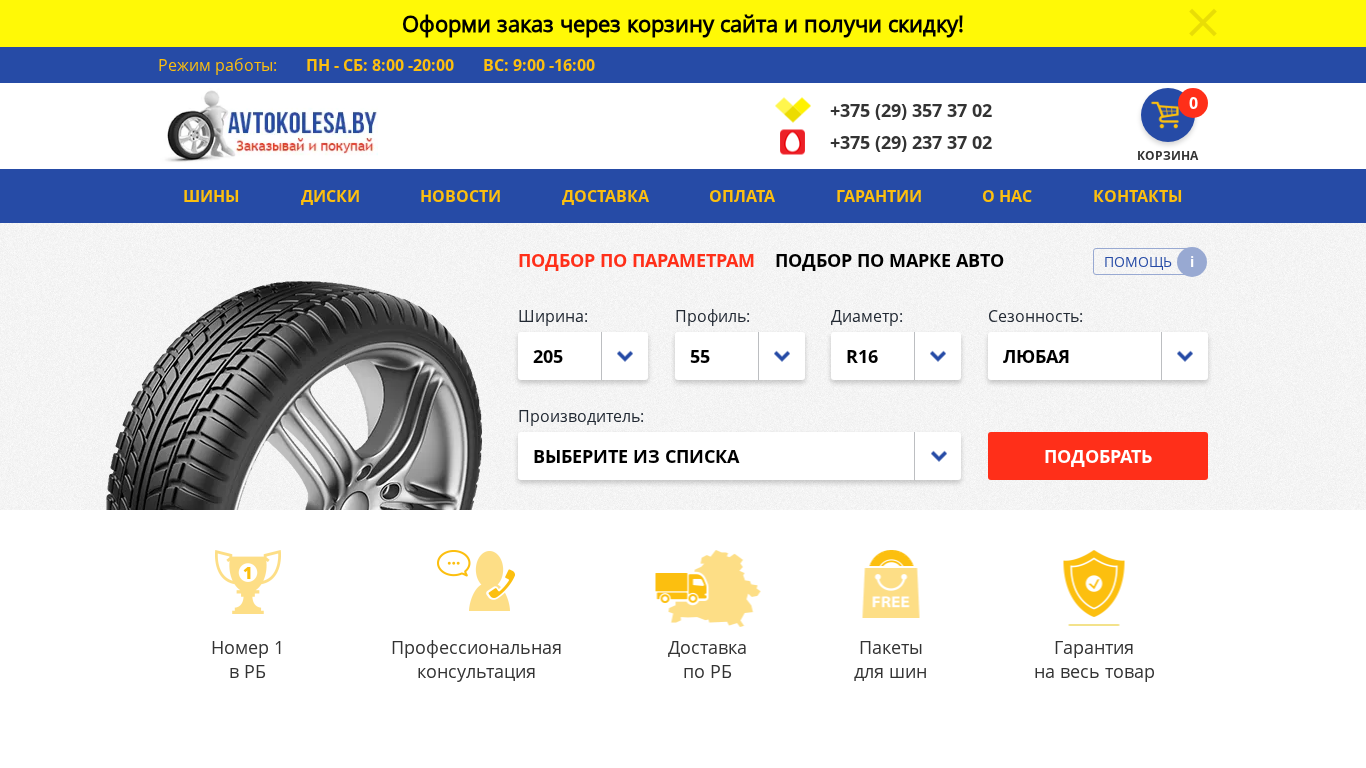Click the avtokolesa.by logo

[271, 126]
